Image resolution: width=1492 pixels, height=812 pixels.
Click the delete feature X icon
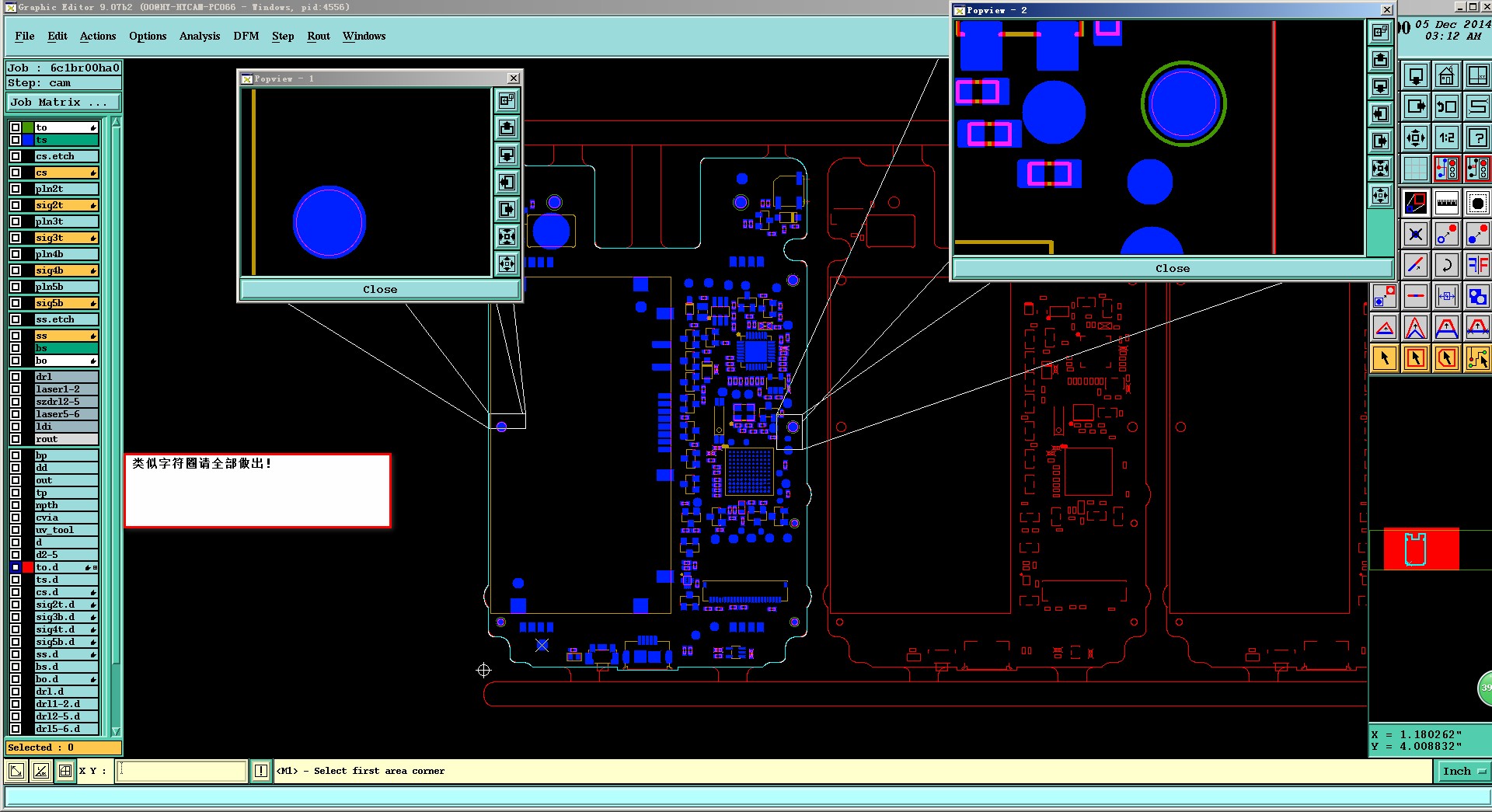(1416, 234)
